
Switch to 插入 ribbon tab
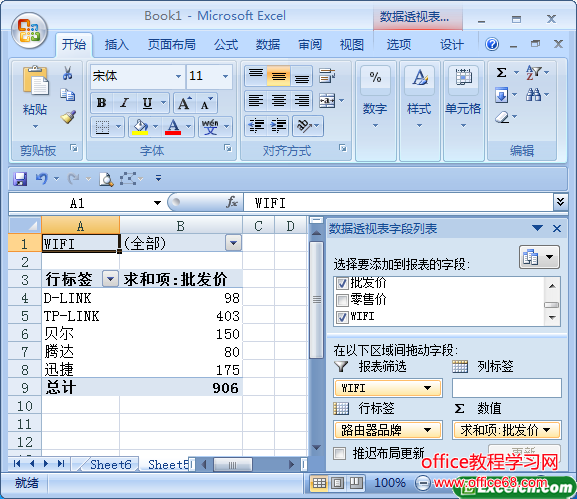(x=116, y=45)
